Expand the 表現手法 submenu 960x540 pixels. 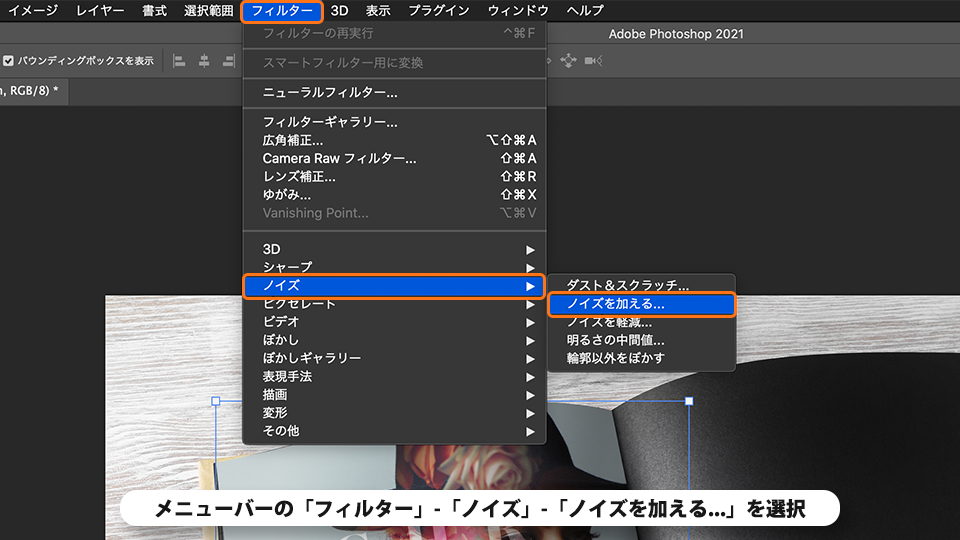pos(394,377)
